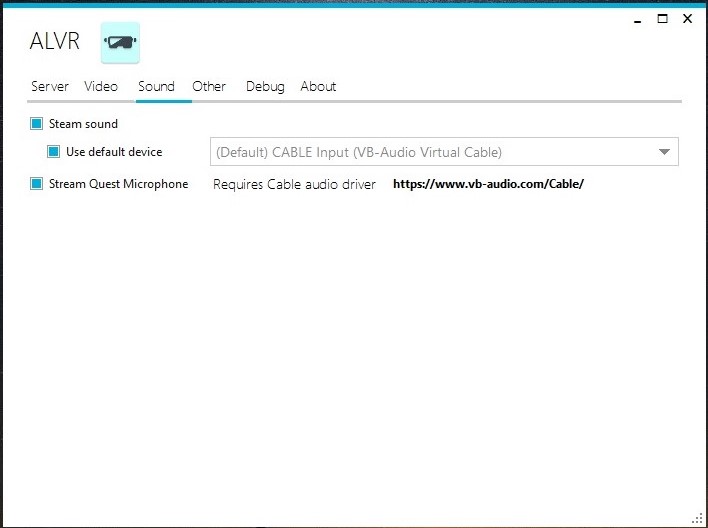Click the ALVR VR headset logo icon
708x528 pixels.
click(x=120, y=42)
